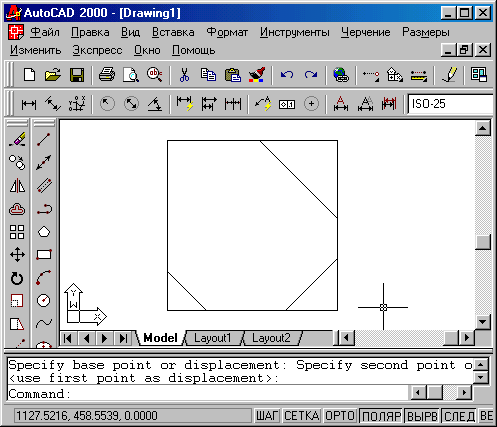Click drawing area vertical scrollbar down arrow

(483, 322)
